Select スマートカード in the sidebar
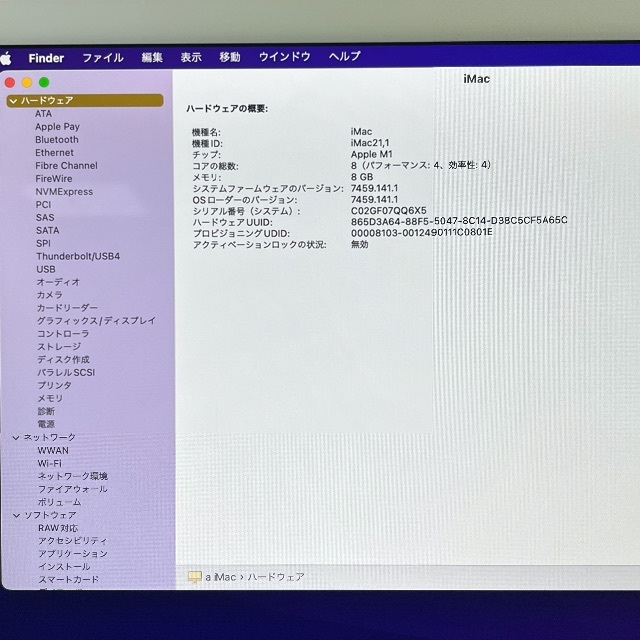 click(69, 580)
